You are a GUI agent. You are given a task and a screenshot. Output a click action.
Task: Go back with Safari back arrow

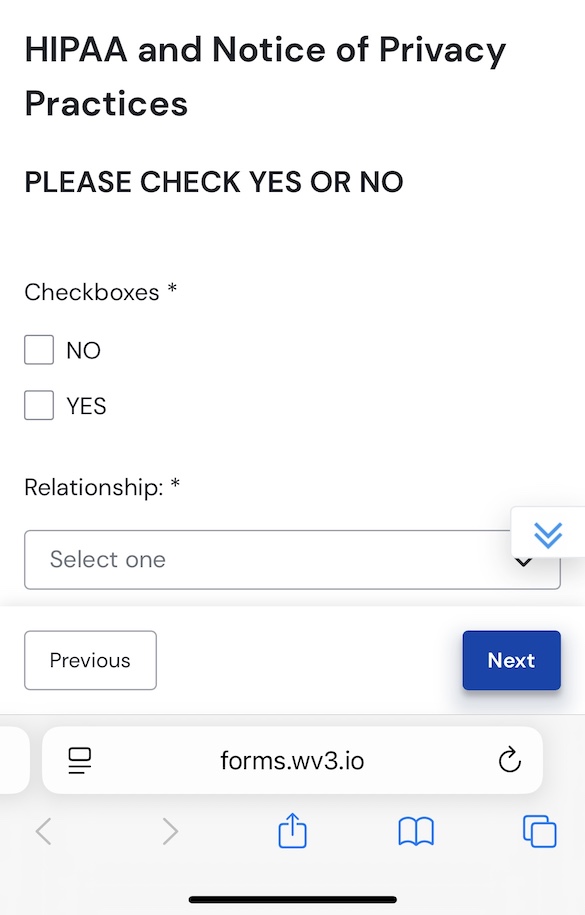44,831
